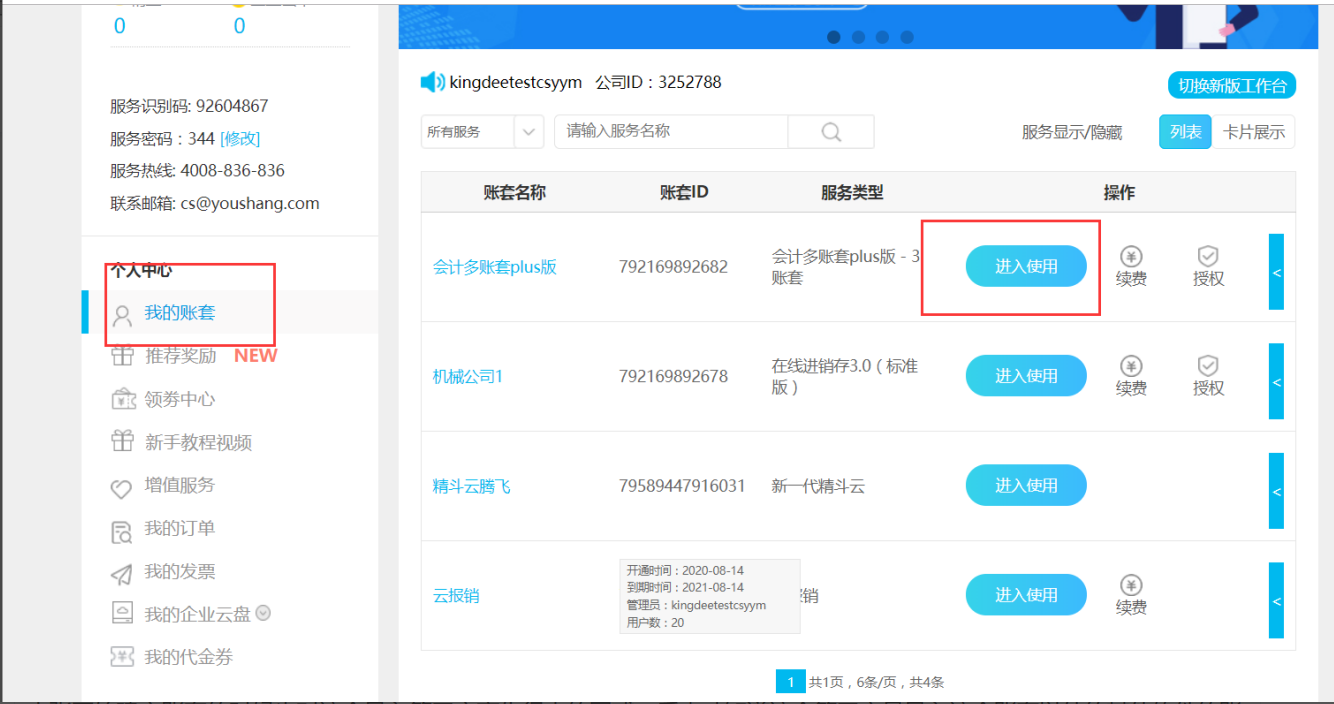Open 我的发票 menu item
1334x704 pixels.
[180, 571]
